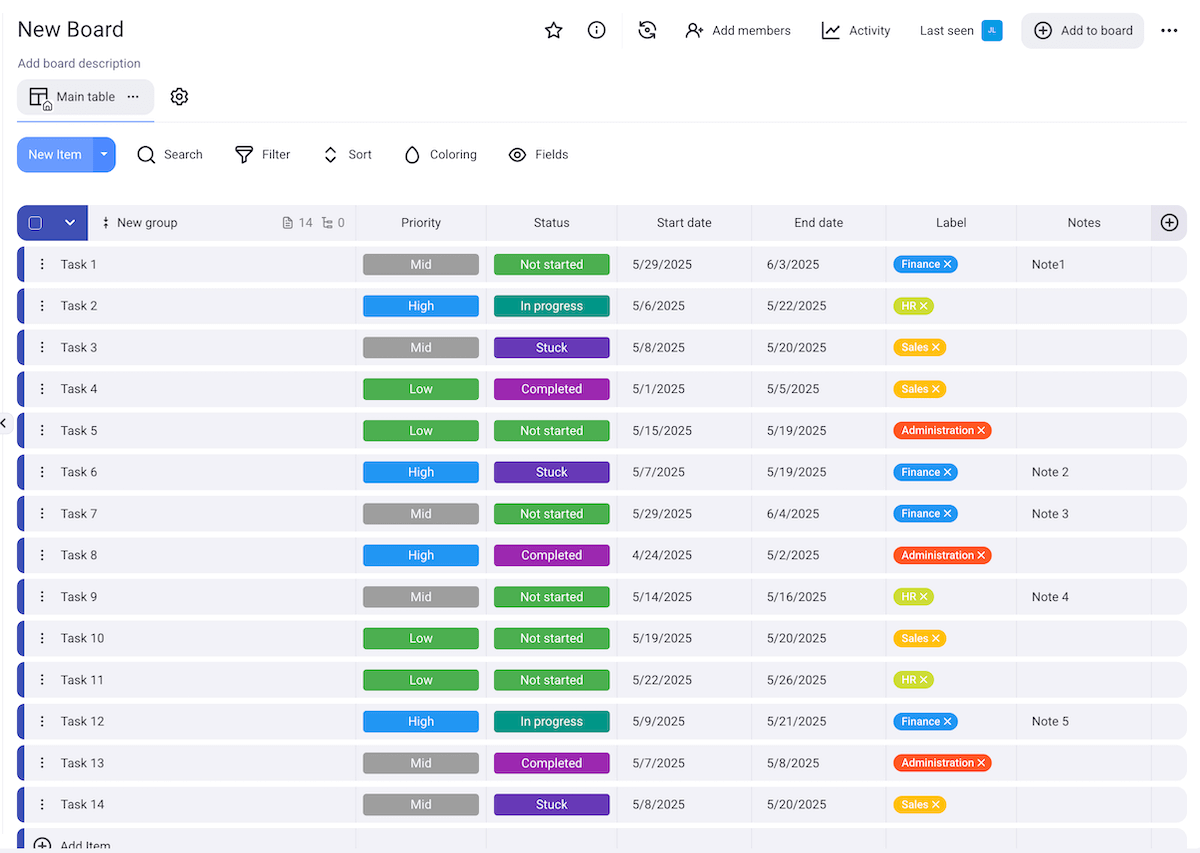Open the board settings gear
This screenshot has height=853, width=1200.
tap(179, 96)
